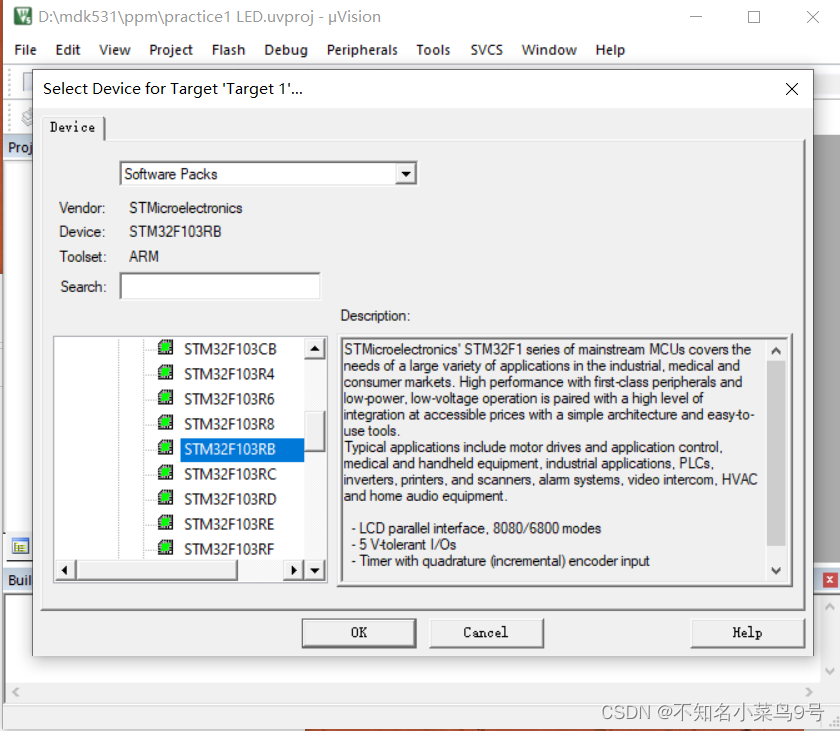This screenshot has width=840, height=731.
Task: Open the Debug menu
Action: (286, 50)
